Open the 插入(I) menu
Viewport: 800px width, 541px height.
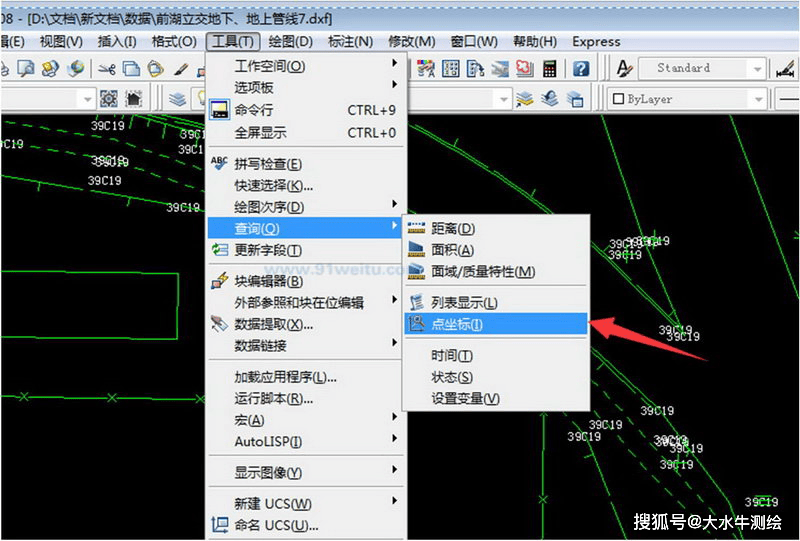click(117, 41)
